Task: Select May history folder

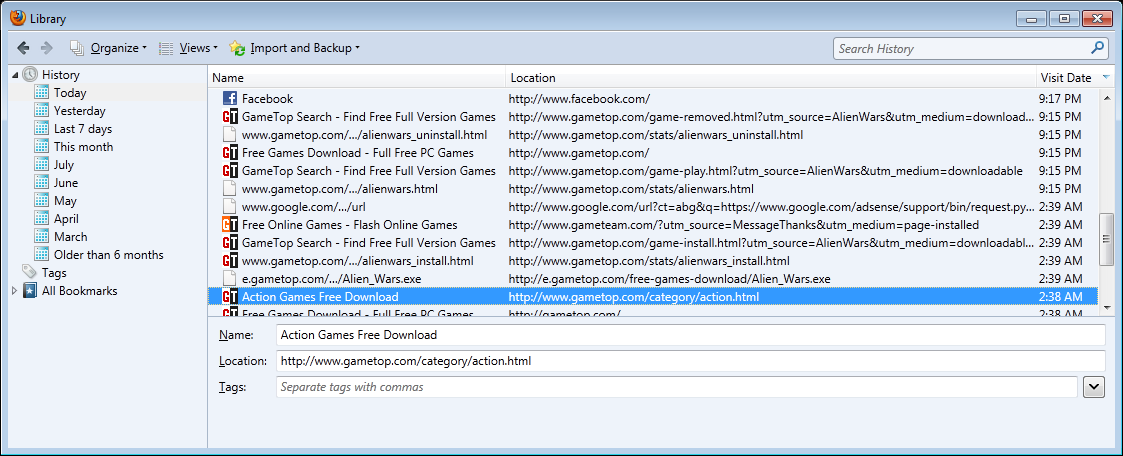Action: (65, 201)
